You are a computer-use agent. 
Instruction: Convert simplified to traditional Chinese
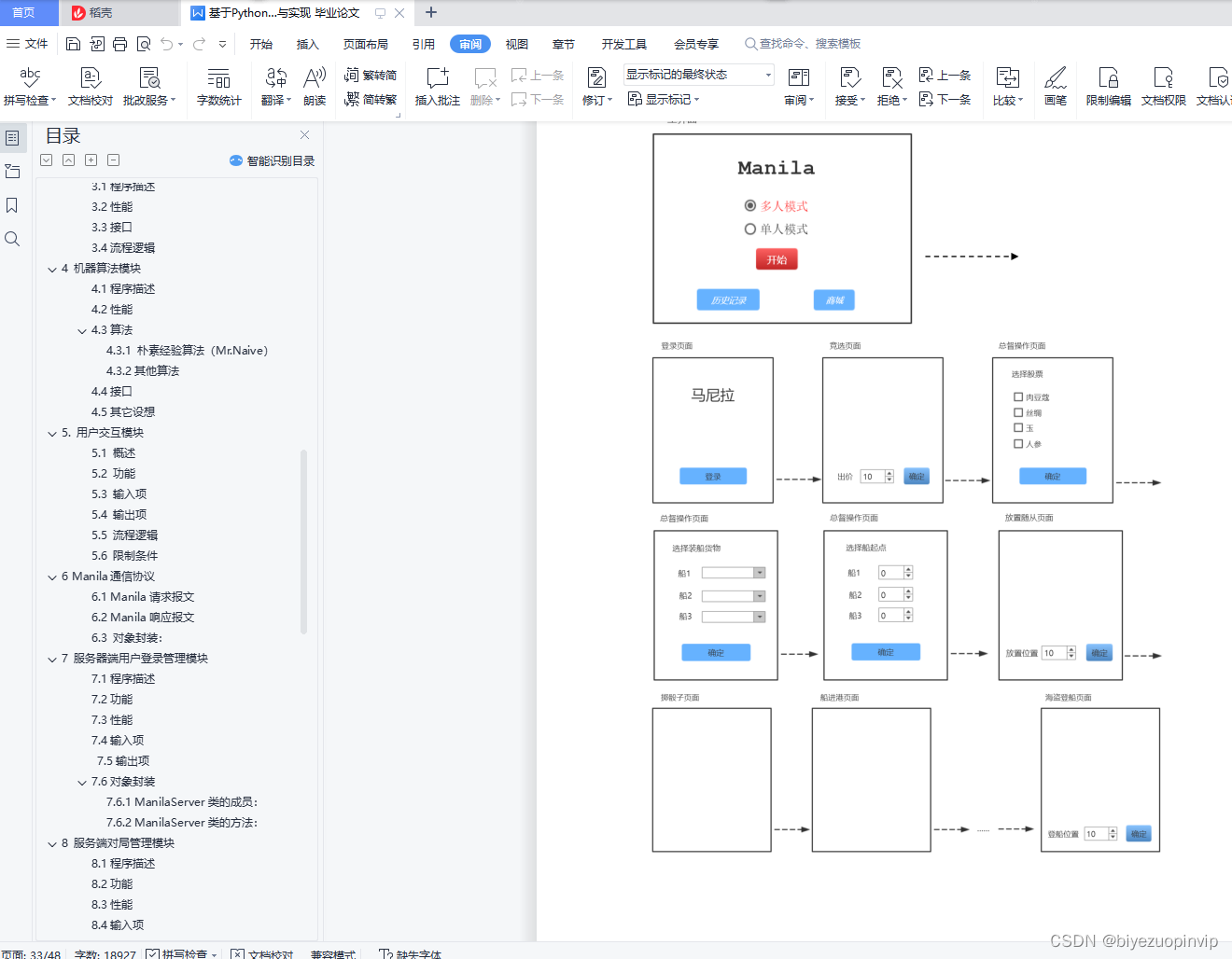pos(371,99)
